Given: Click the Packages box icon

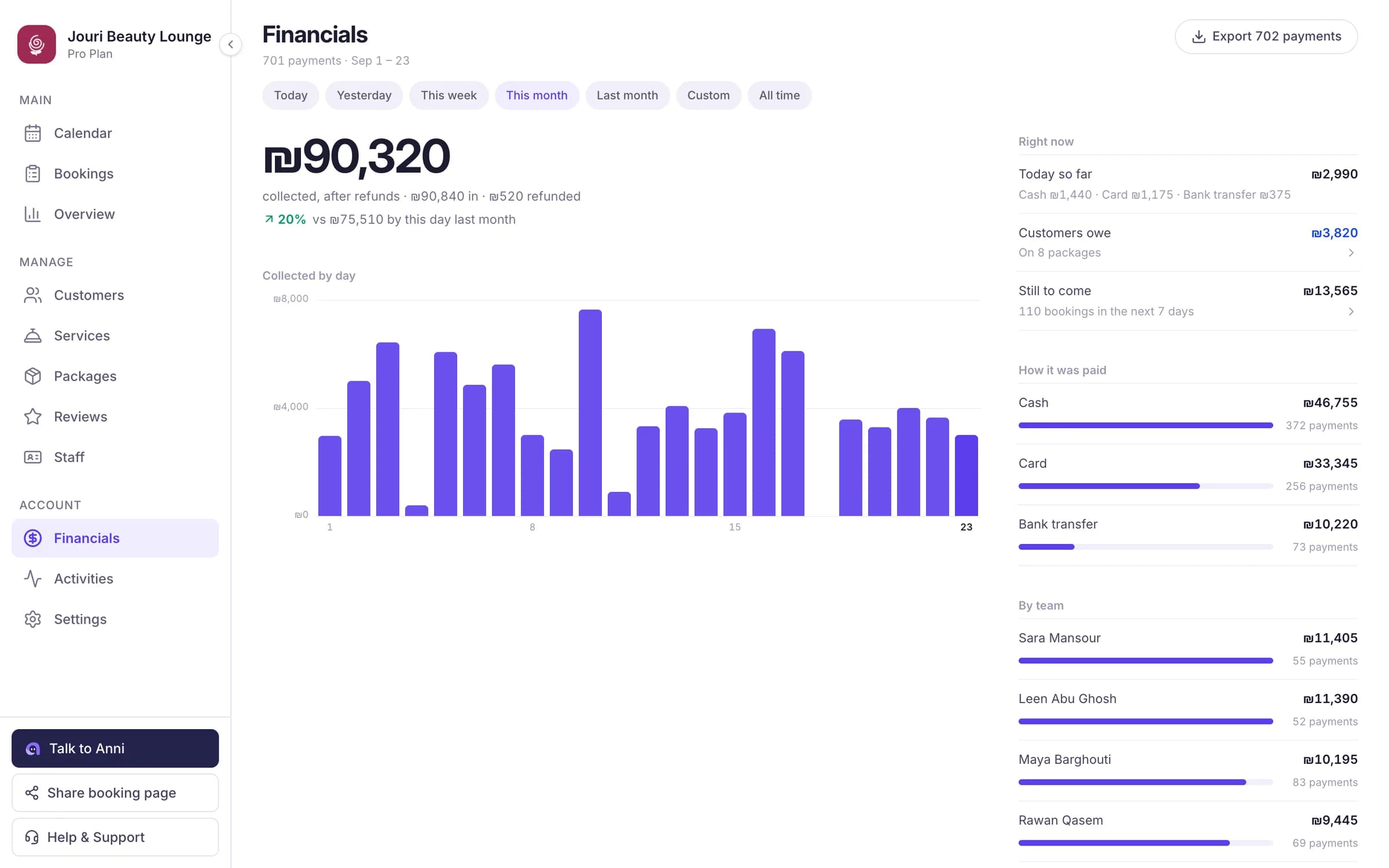Looking at the screenshot, I should (x=33, y=376).
